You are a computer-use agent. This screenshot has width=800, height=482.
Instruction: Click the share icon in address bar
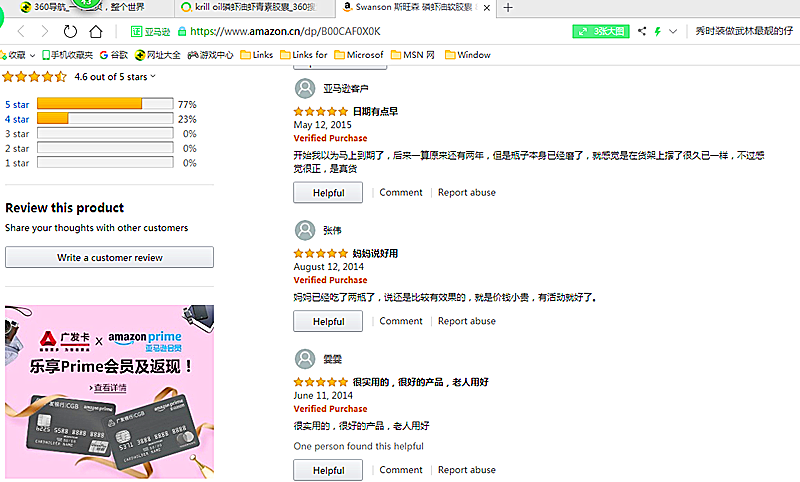[x=642, y=31]
